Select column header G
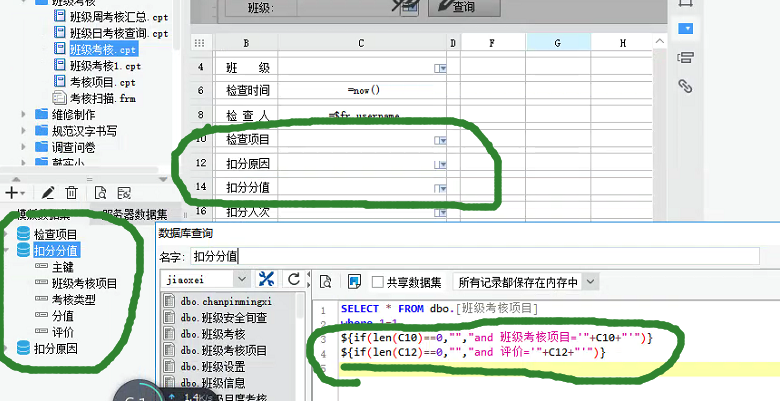 coord(558,43)
